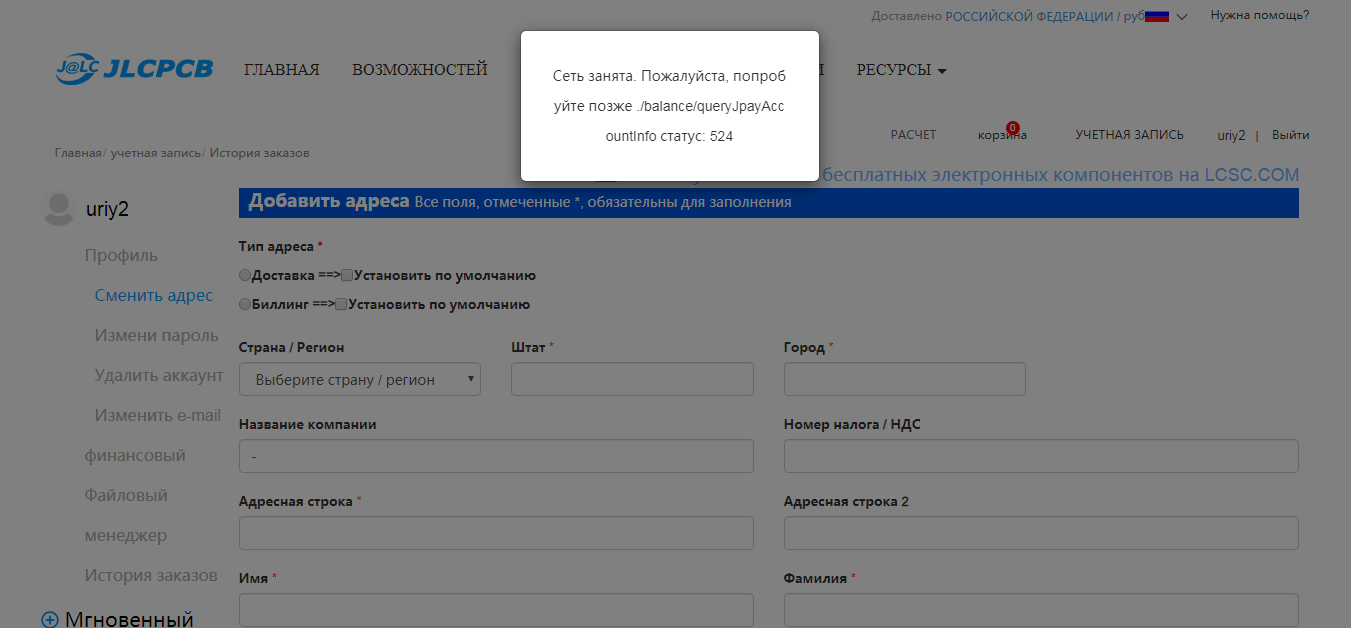Image resolution: width=1351 pixels, height=628 pixels.
Task: Click the Сеть занята error message popup
Action: coord(670,106)
